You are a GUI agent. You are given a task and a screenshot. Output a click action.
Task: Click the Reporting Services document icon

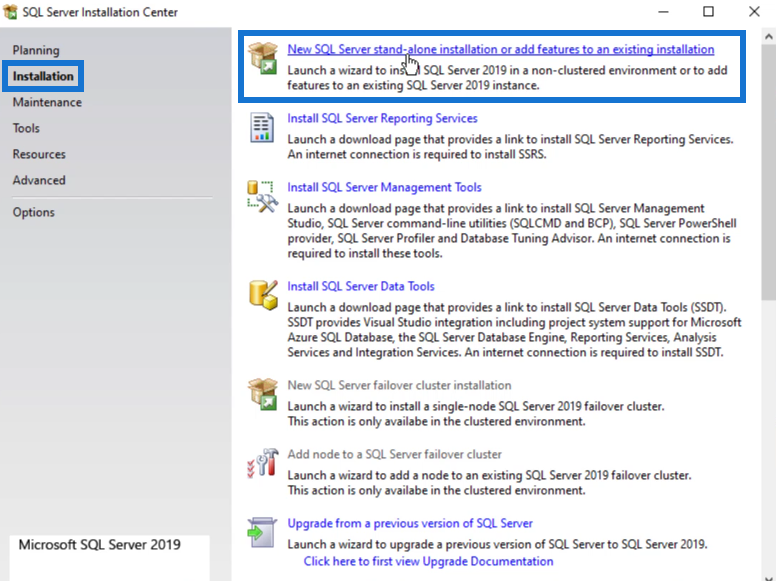[x=262, y=128]
